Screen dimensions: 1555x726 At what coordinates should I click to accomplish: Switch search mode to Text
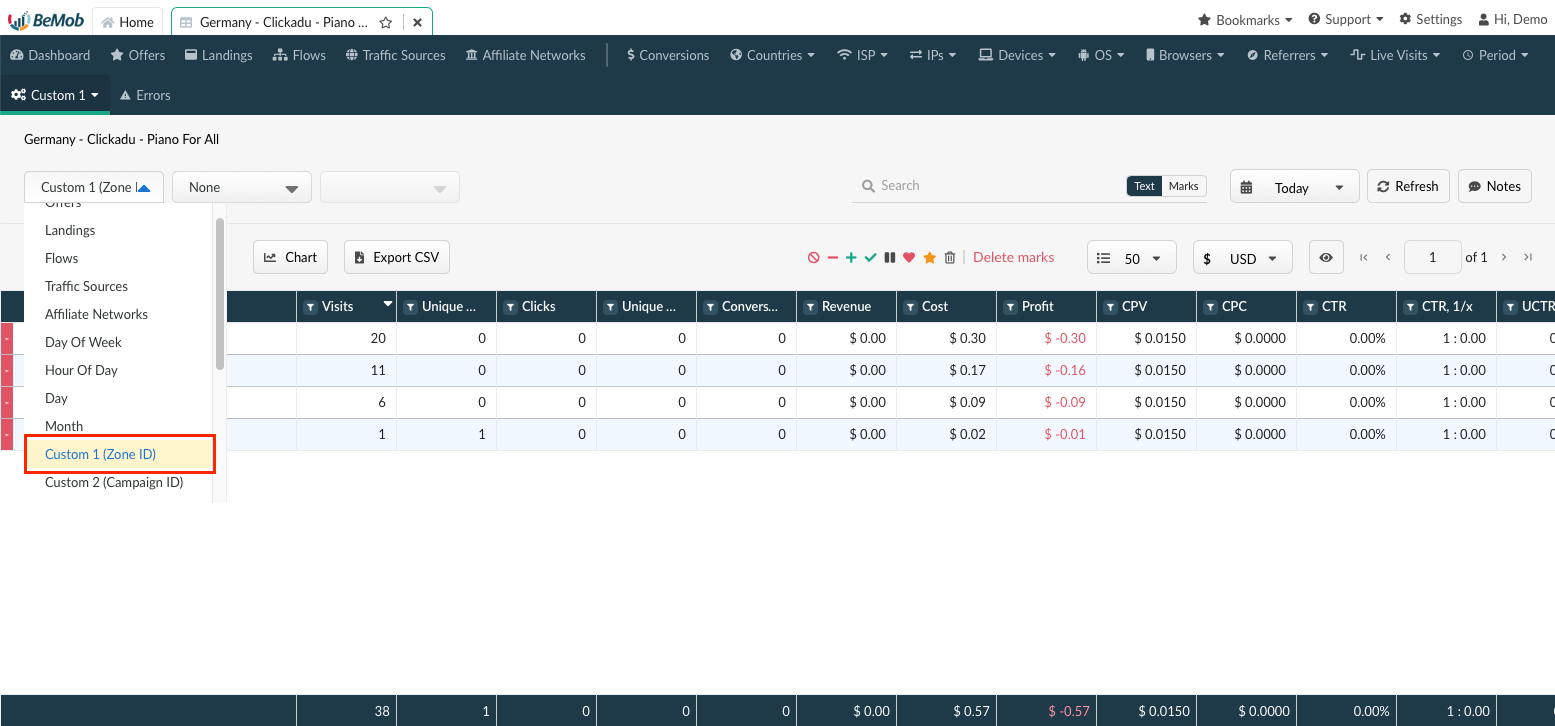(1144, 186)
